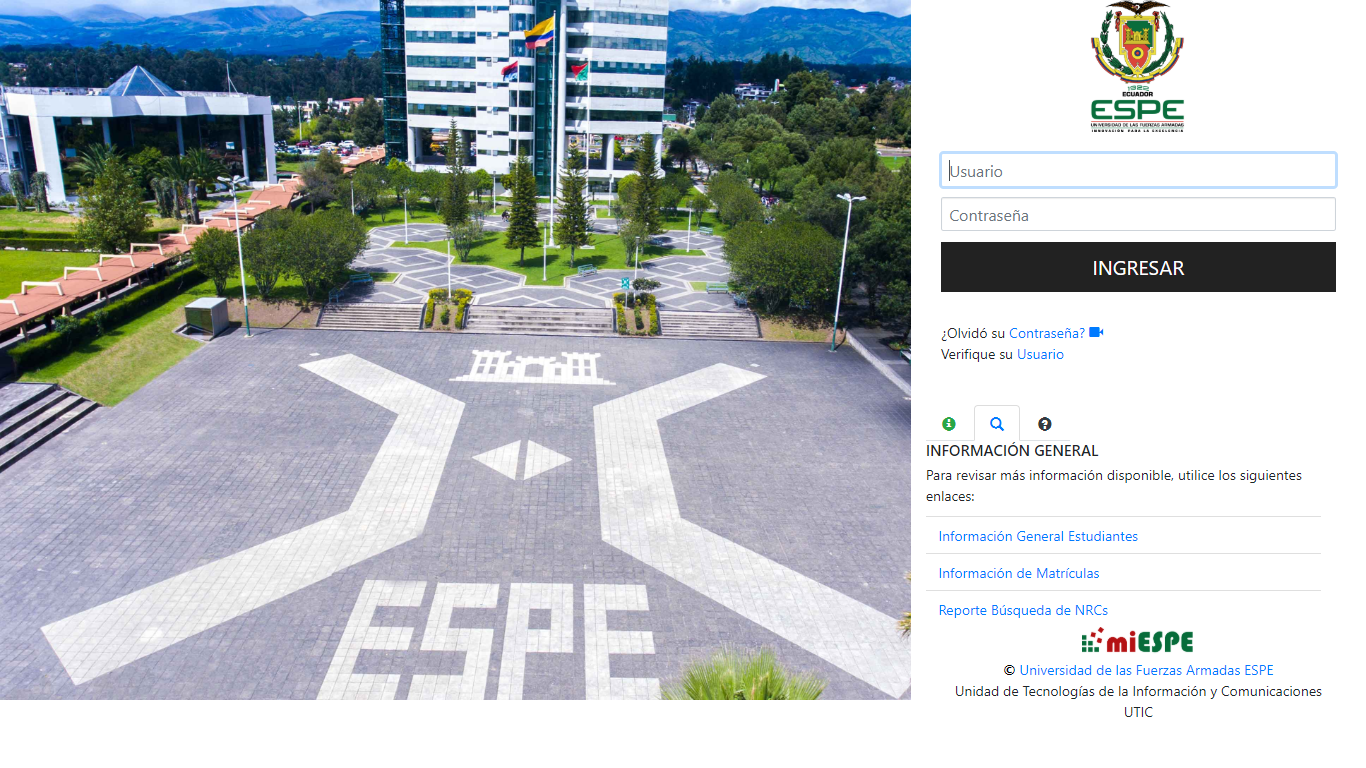
Task: Click the blue magnifying glass search icon
Action: click(x=996, y=424)
